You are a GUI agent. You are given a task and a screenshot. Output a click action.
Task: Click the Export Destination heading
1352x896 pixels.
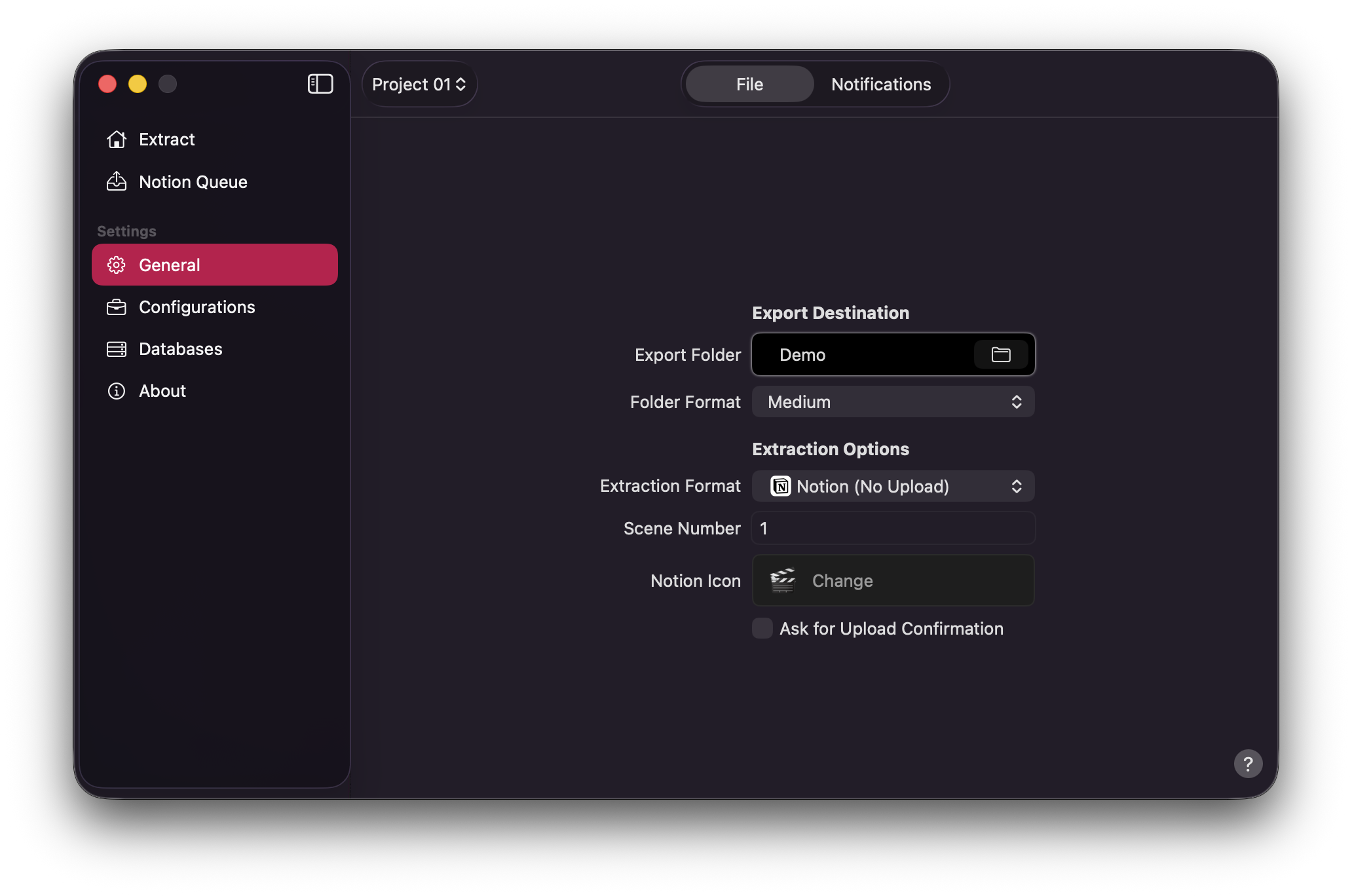tap(831, 312)
